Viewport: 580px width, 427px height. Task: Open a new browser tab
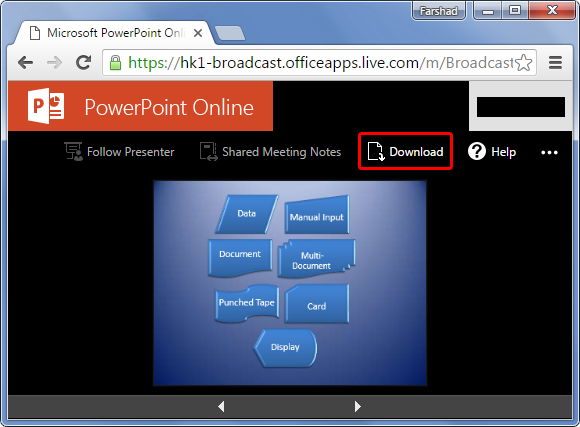230,33
